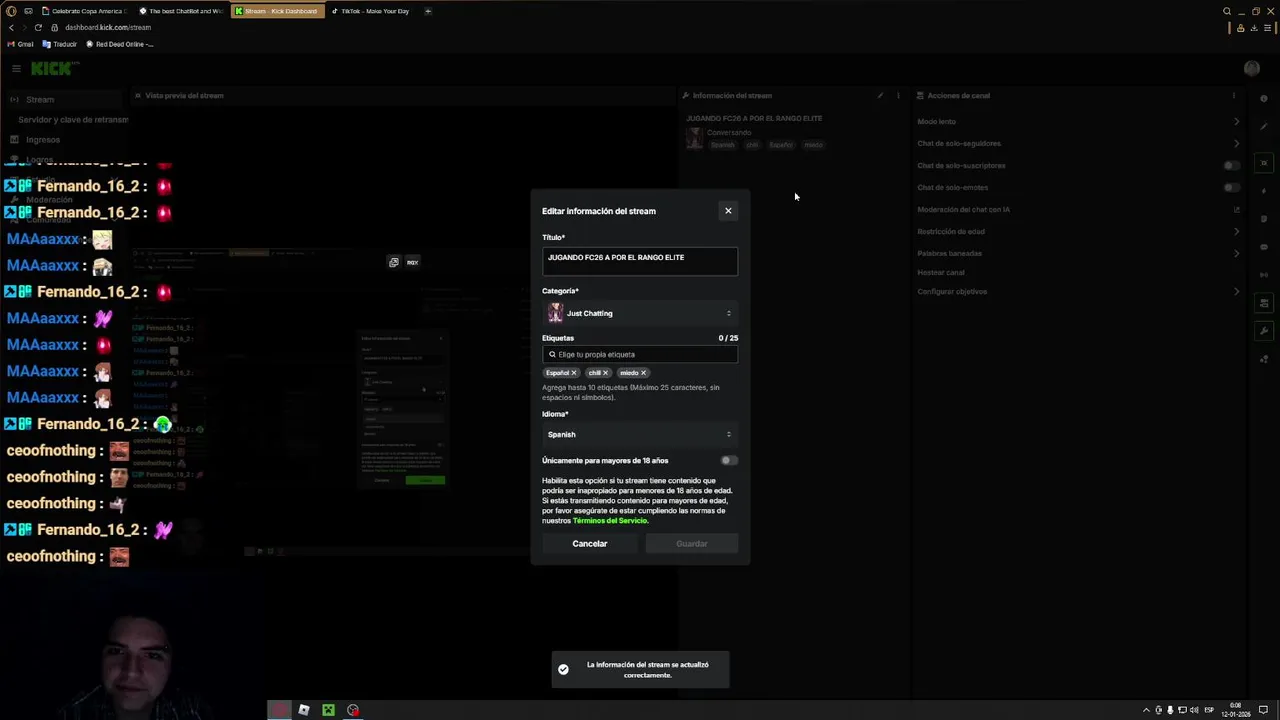This screenshot has height=720, width=1280.
Task: Reload the page
Action: tap(38, 28)
